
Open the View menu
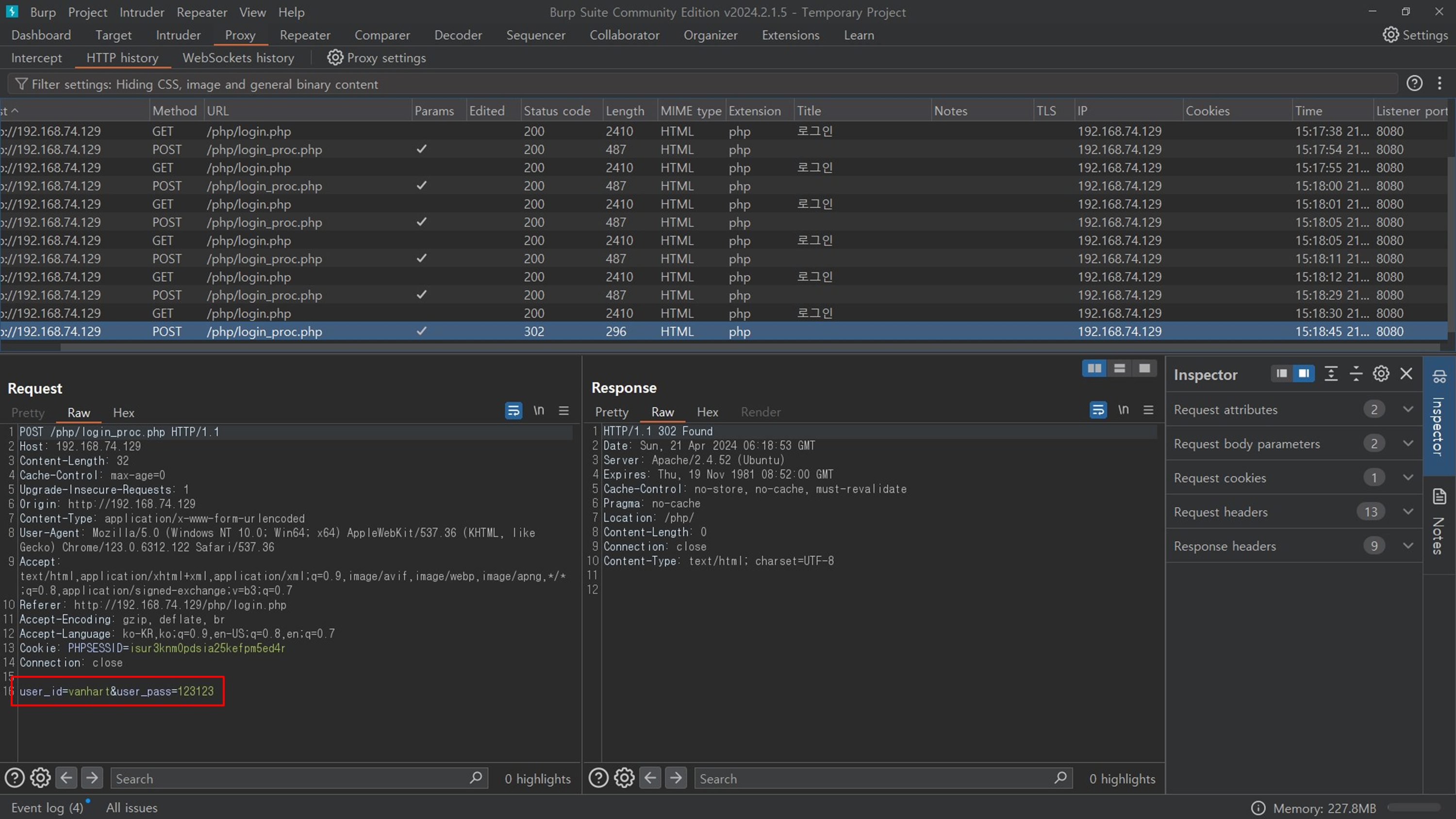coord(252,12)
